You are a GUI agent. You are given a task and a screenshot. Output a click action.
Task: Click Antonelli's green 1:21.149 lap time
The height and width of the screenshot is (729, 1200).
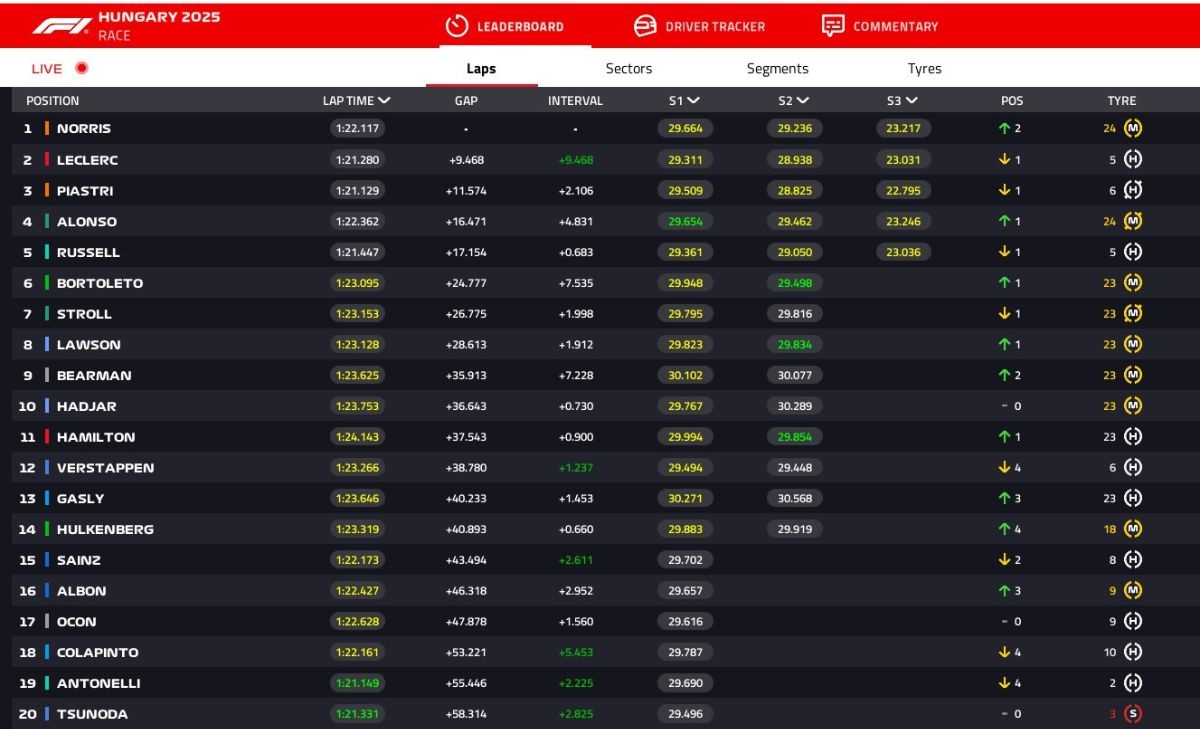357,684
